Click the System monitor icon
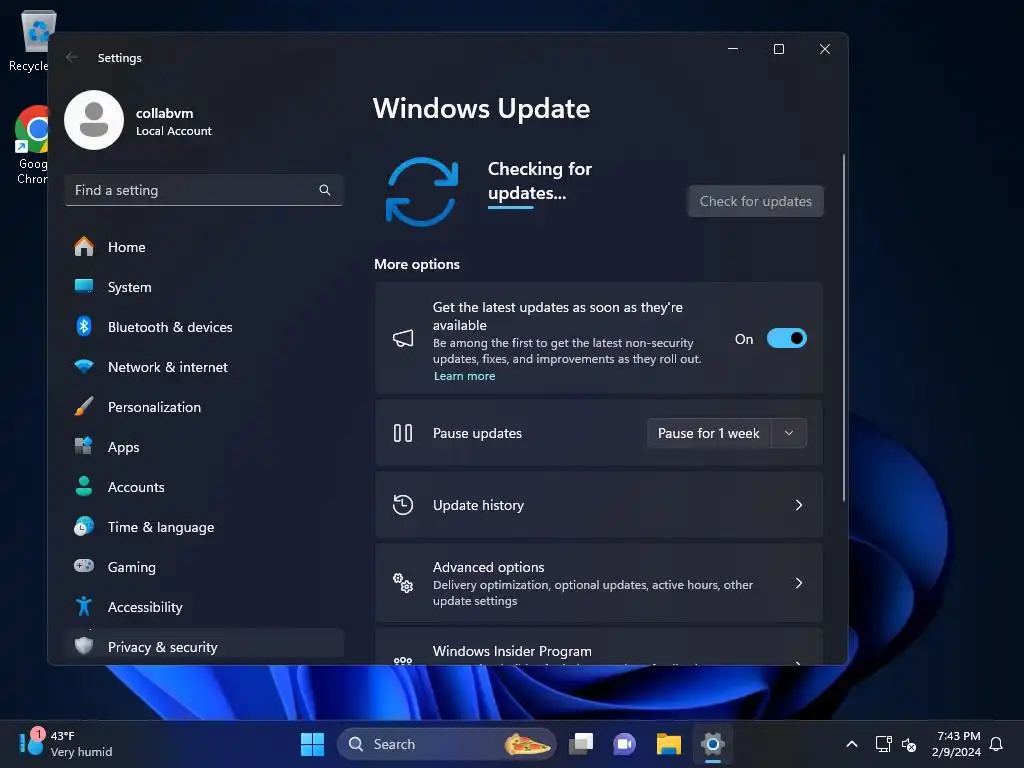This screenshot has width=1024, height=768. pos(84,286)
